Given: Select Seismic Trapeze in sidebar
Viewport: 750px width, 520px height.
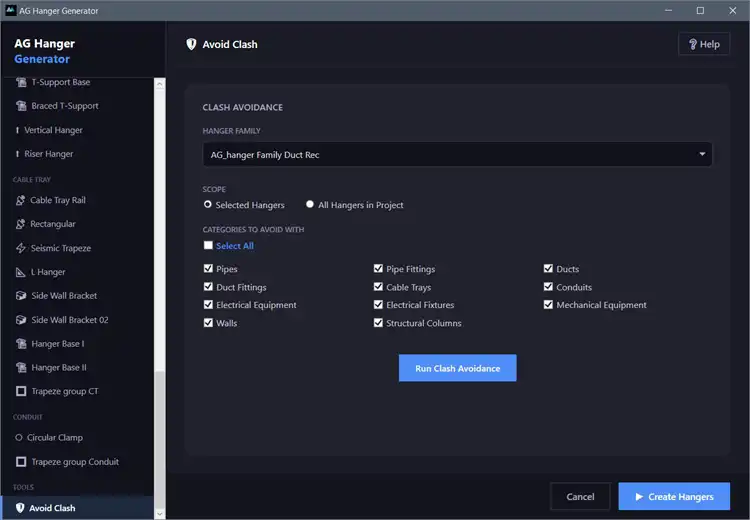Looking at the screenshot, I should [x=77, y=248].
